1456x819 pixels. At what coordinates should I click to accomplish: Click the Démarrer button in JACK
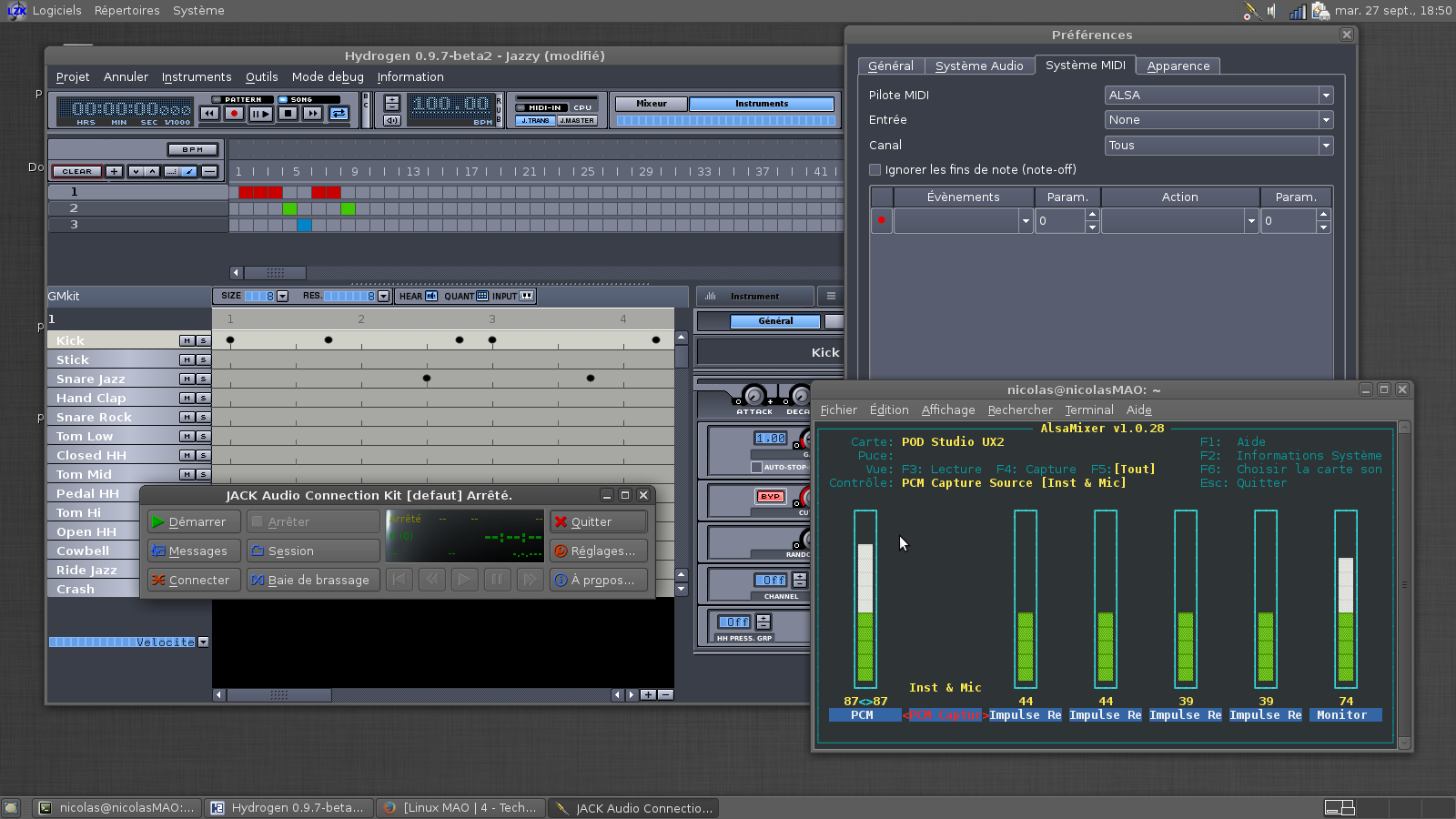[x=191, y=521]
